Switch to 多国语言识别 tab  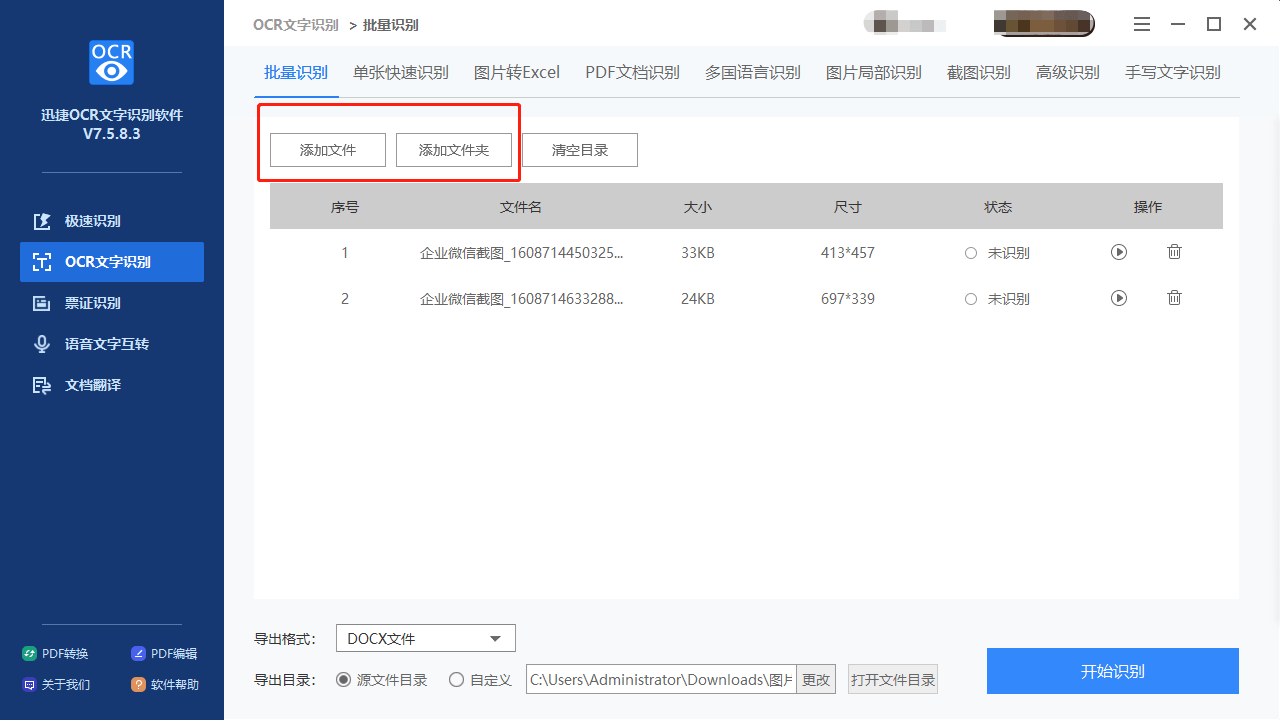(753, 73)
